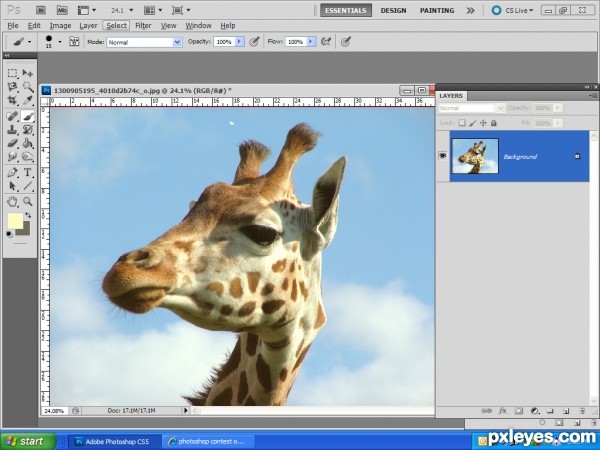The image size is (600, 450).
Task: Add layer mask icon in Layers panel
Action: (518, 411)
